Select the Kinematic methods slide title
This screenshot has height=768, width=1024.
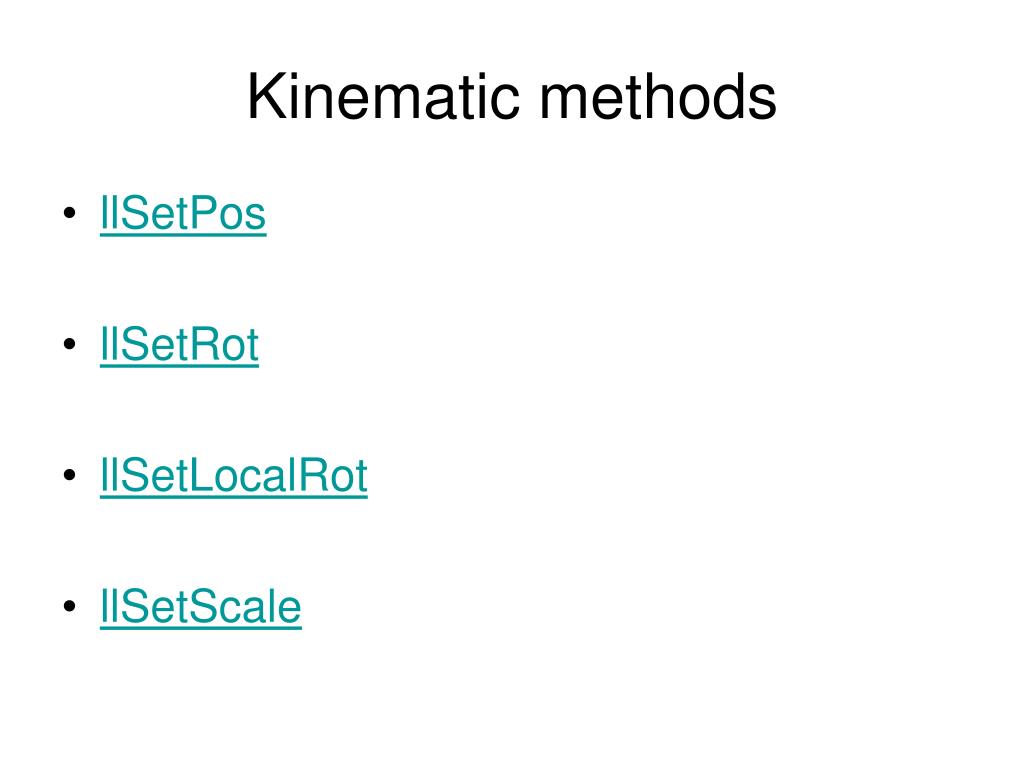(x=512, y=97)
